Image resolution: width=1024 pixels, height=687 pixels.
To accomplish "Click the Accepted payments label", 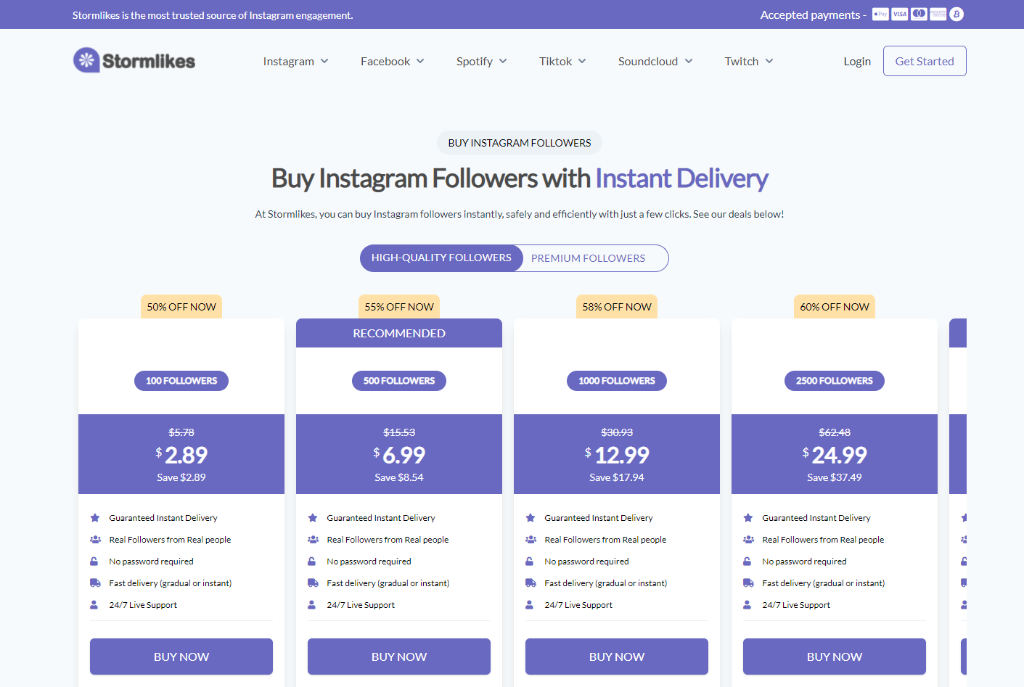I will coord(813,14).
